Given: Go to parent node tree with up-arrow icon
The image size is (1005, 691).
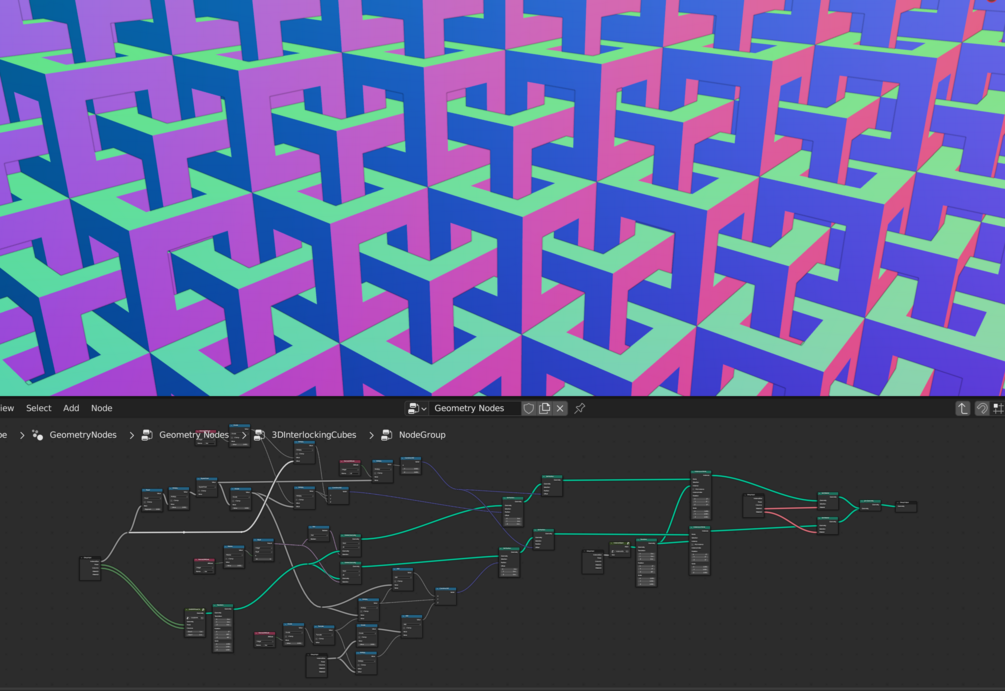Looking at the screenshot, I should (962, 408).
